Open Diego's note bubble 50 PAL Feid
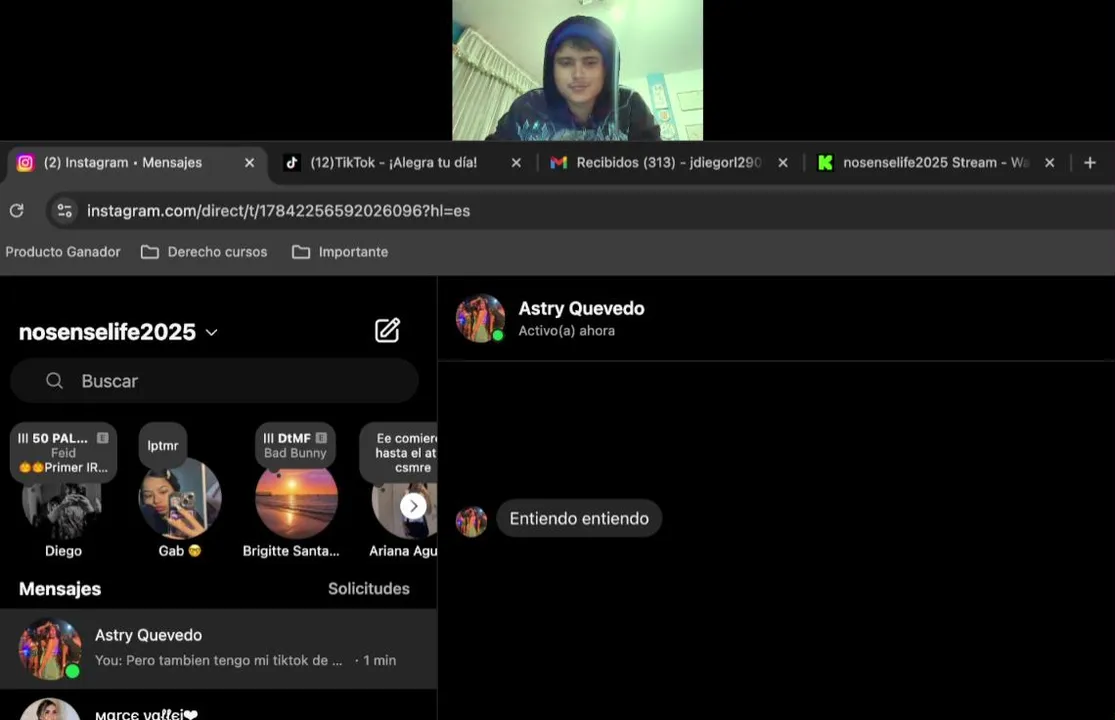The width and height of the screenshot is (1115, 720). click(63, 453)
